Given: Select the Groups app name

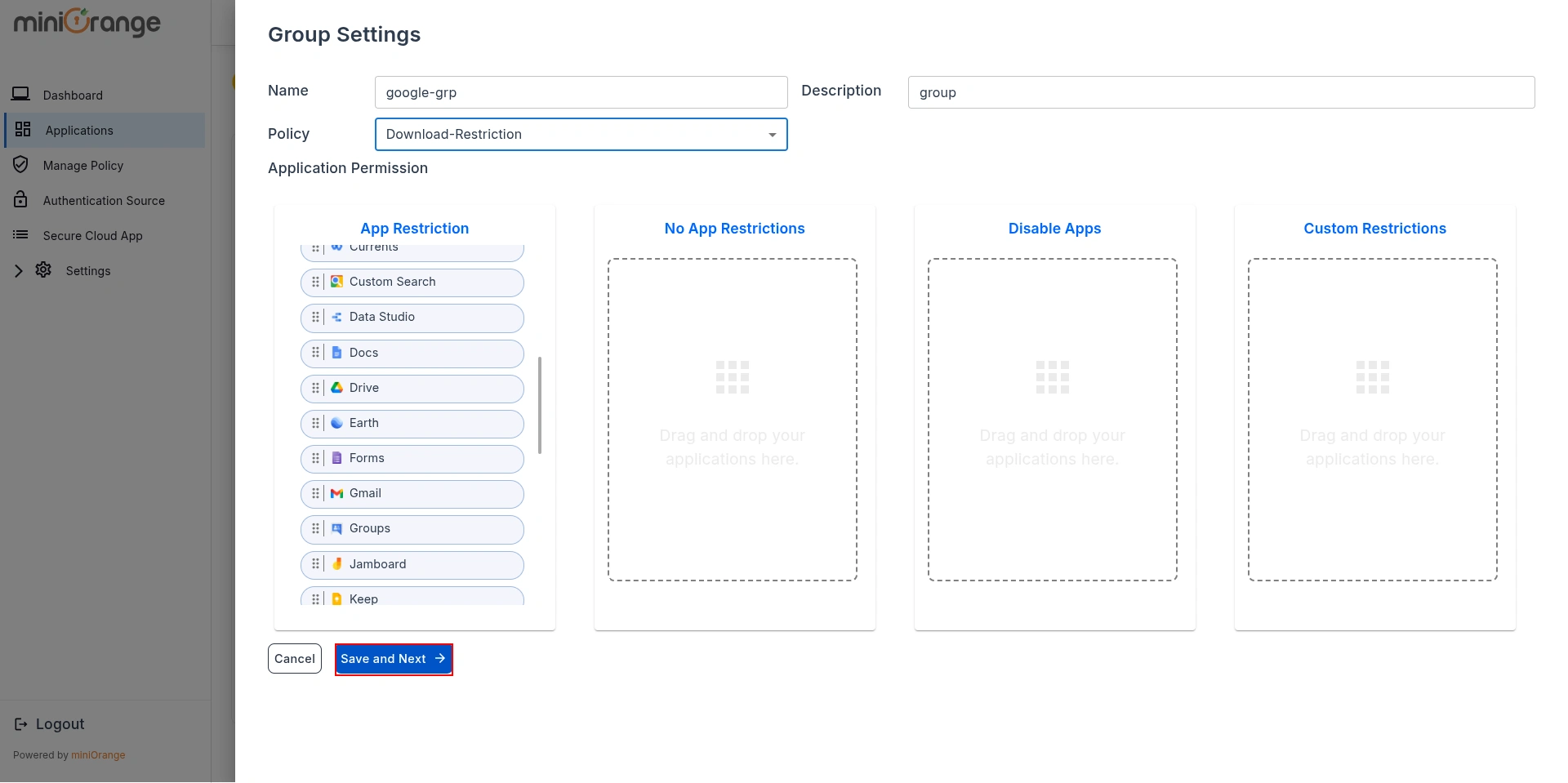Looking at the screenshot, I should pos(370,528).
